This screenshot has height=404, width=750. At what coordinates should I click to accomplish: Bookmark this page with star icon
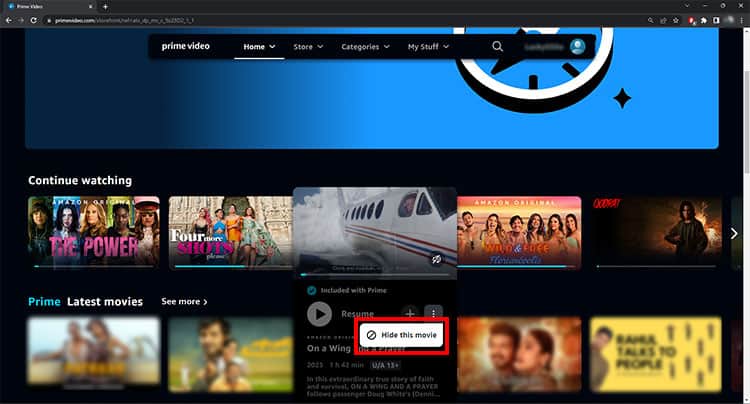[676, 20]
